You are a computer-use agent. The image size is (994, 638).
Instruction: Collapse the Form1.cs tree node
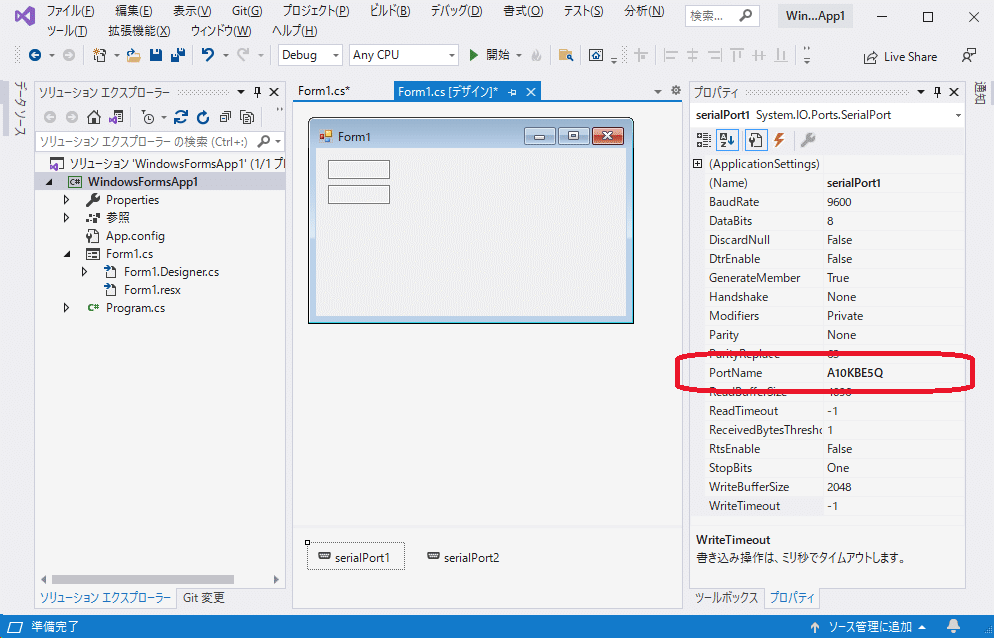pyautogui.click(x=67, y=254)
